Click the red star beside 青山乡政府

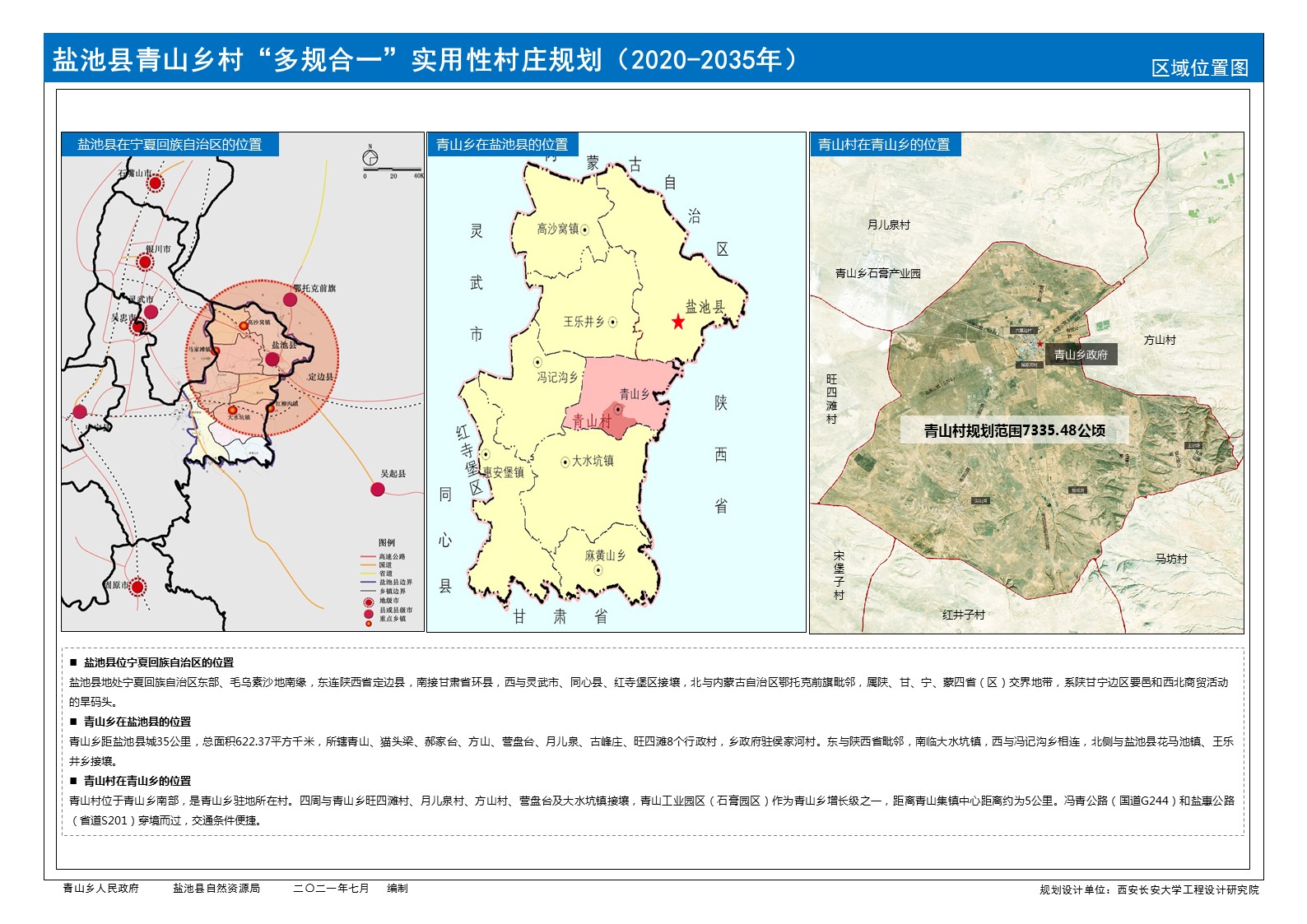coord(1040,344)
